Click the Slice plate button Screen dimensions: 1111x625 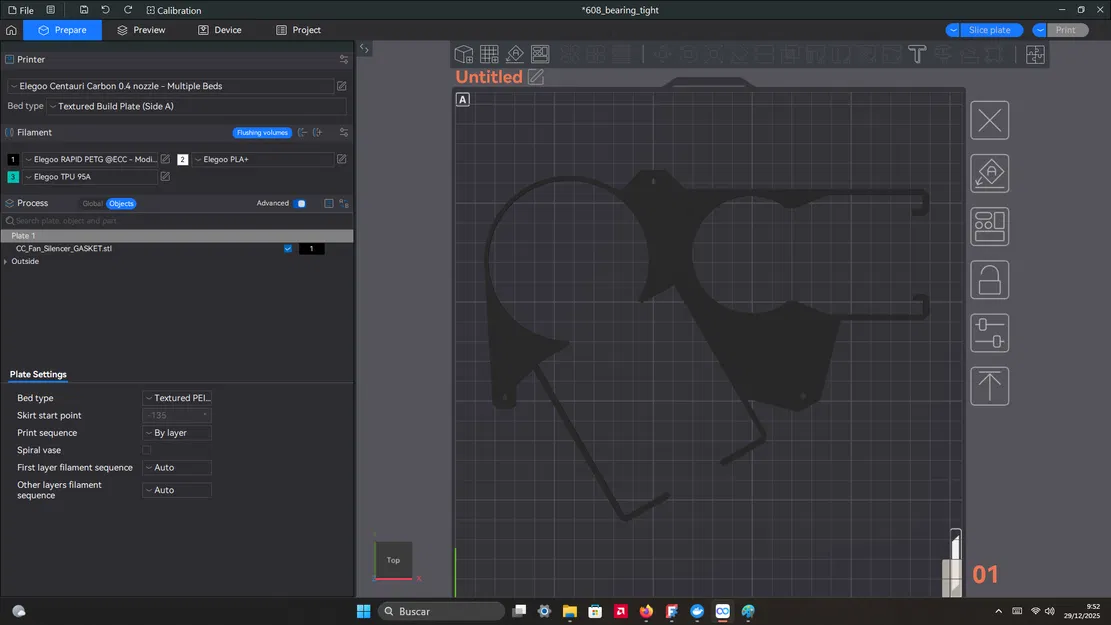pos(989,30)
